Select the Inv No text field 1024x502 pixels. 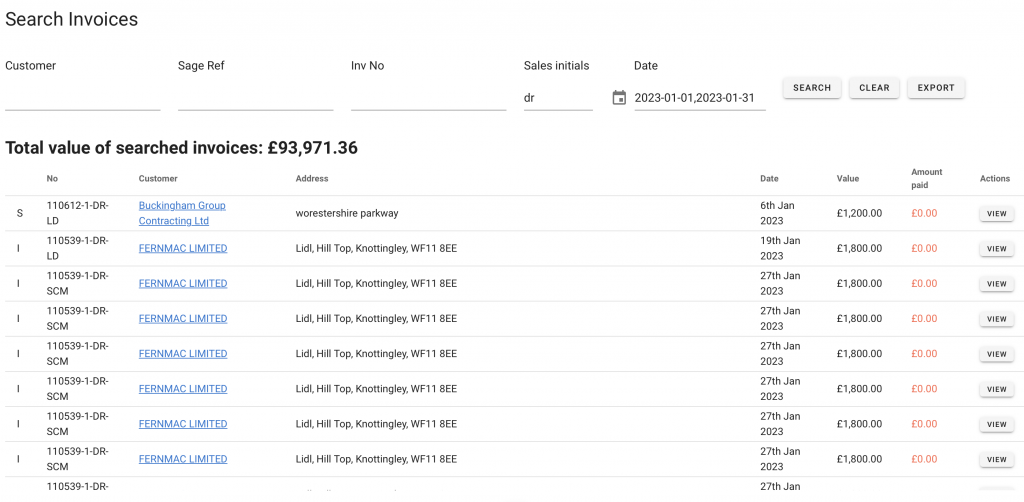pos(428,98)
